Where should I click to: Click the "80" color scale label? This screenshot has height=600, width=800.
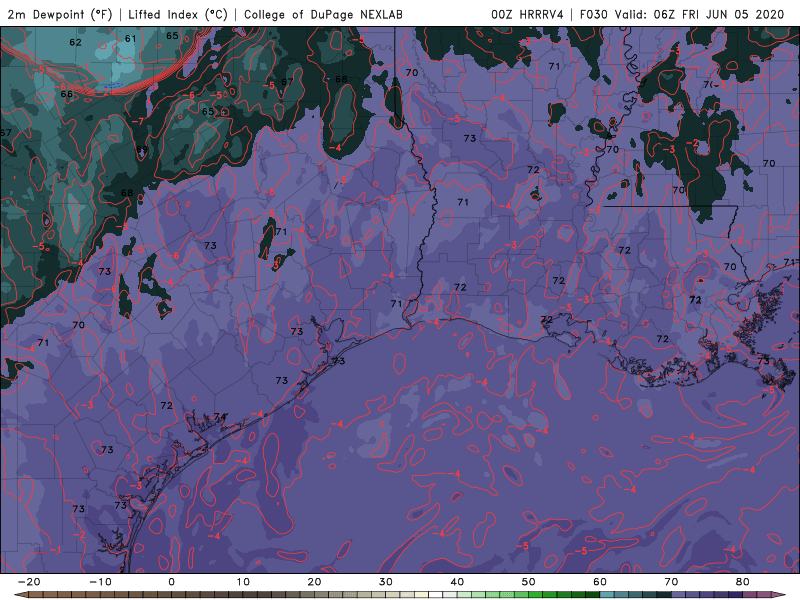pyautogui.click(x=743, y=582)
